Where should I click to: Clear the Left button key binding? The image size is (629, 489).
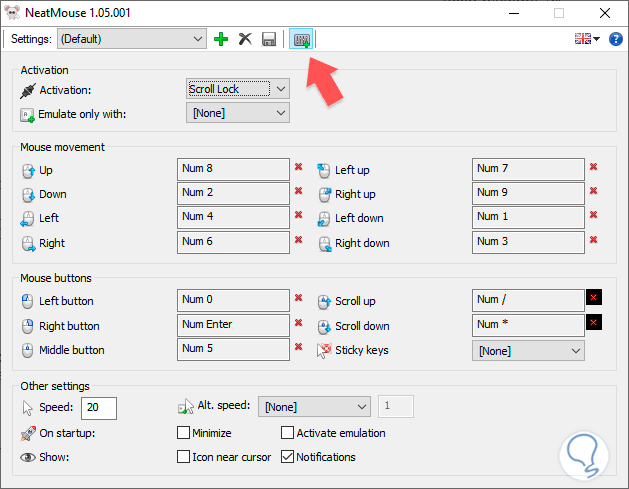point(298,298)
